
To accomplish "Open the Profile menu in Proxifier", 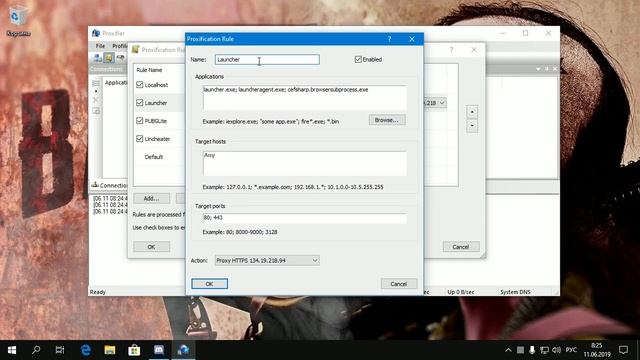I will tap(119, 46).
